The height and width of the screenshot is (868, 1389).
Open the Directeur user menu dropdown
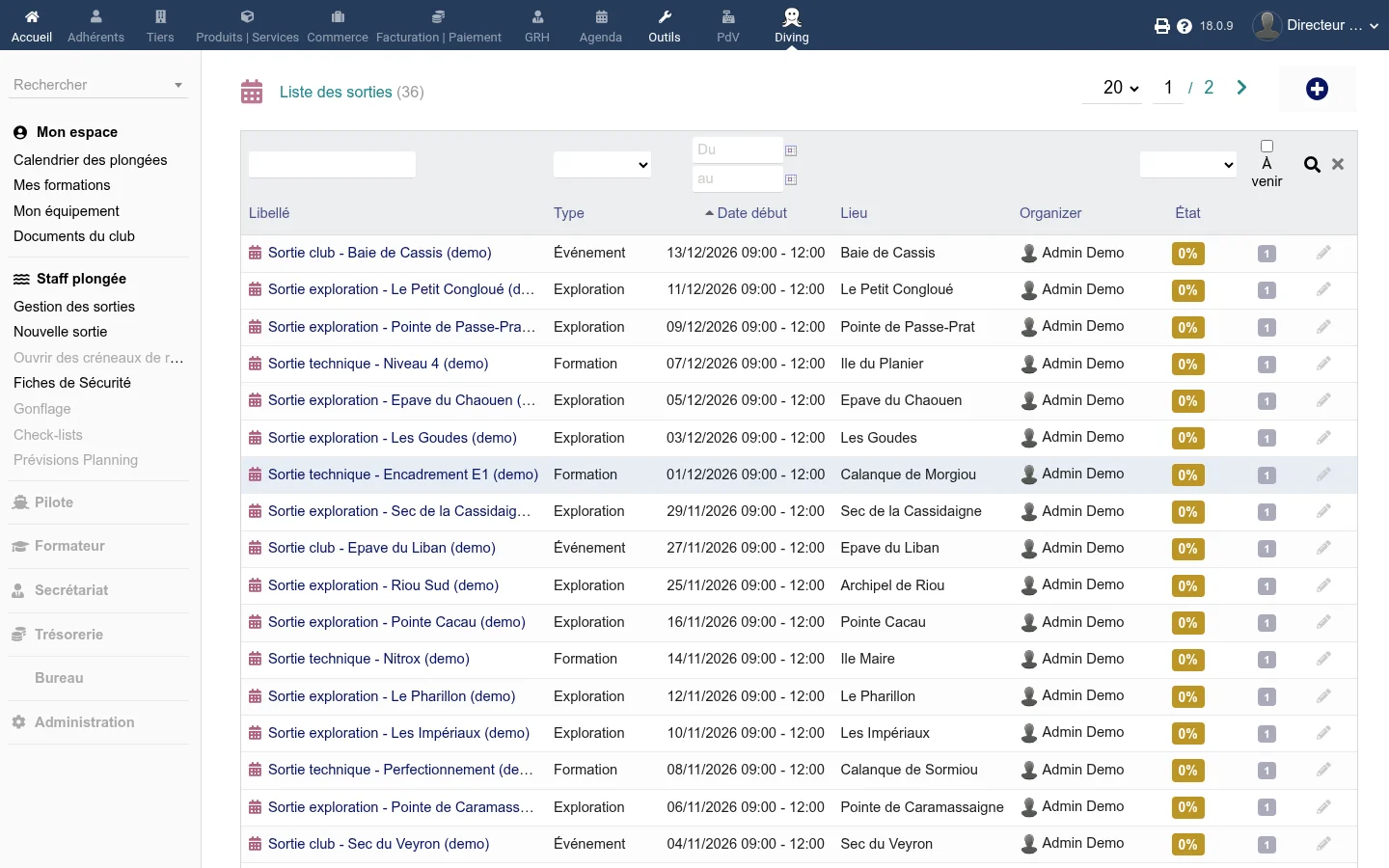1318,26
